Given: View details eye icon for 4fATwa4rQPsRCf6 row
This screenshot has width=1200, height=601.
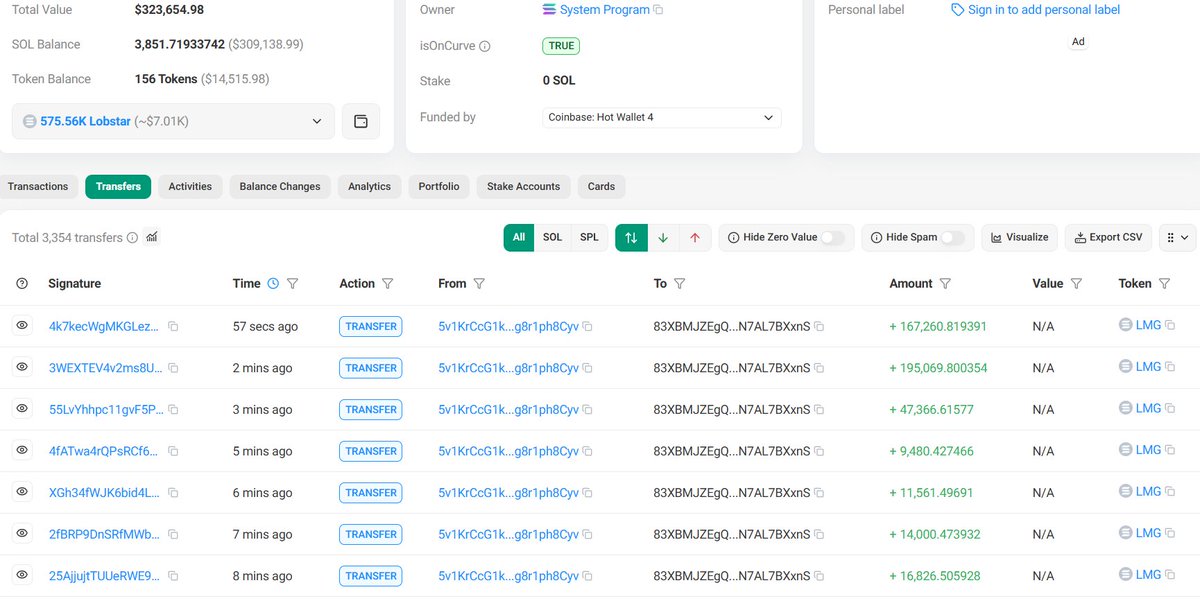Looking at the screenshot, I should (22, 450).
